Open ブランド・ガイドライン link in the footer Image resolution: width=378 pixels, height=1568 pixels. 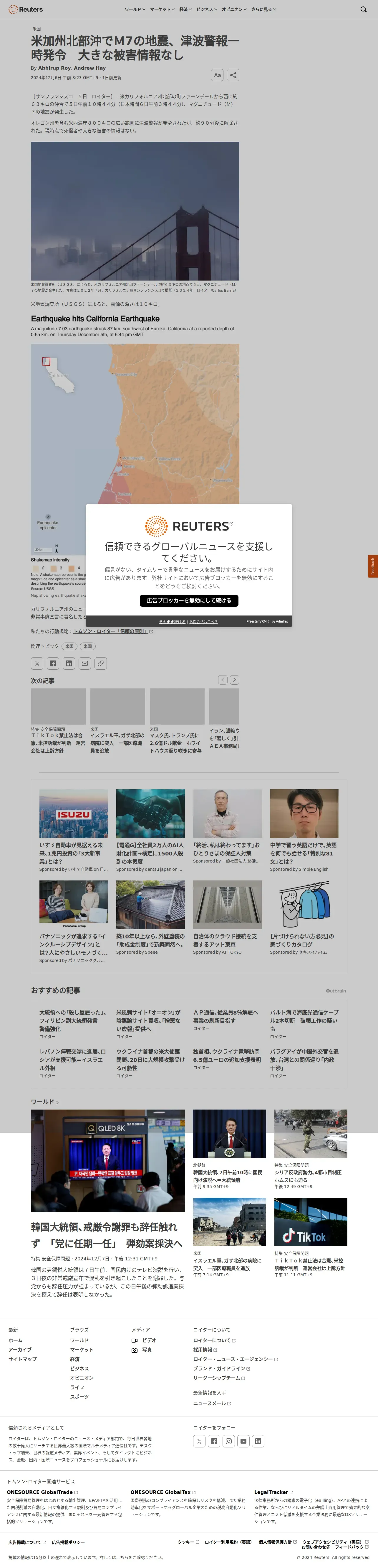tap(221, 1368)
